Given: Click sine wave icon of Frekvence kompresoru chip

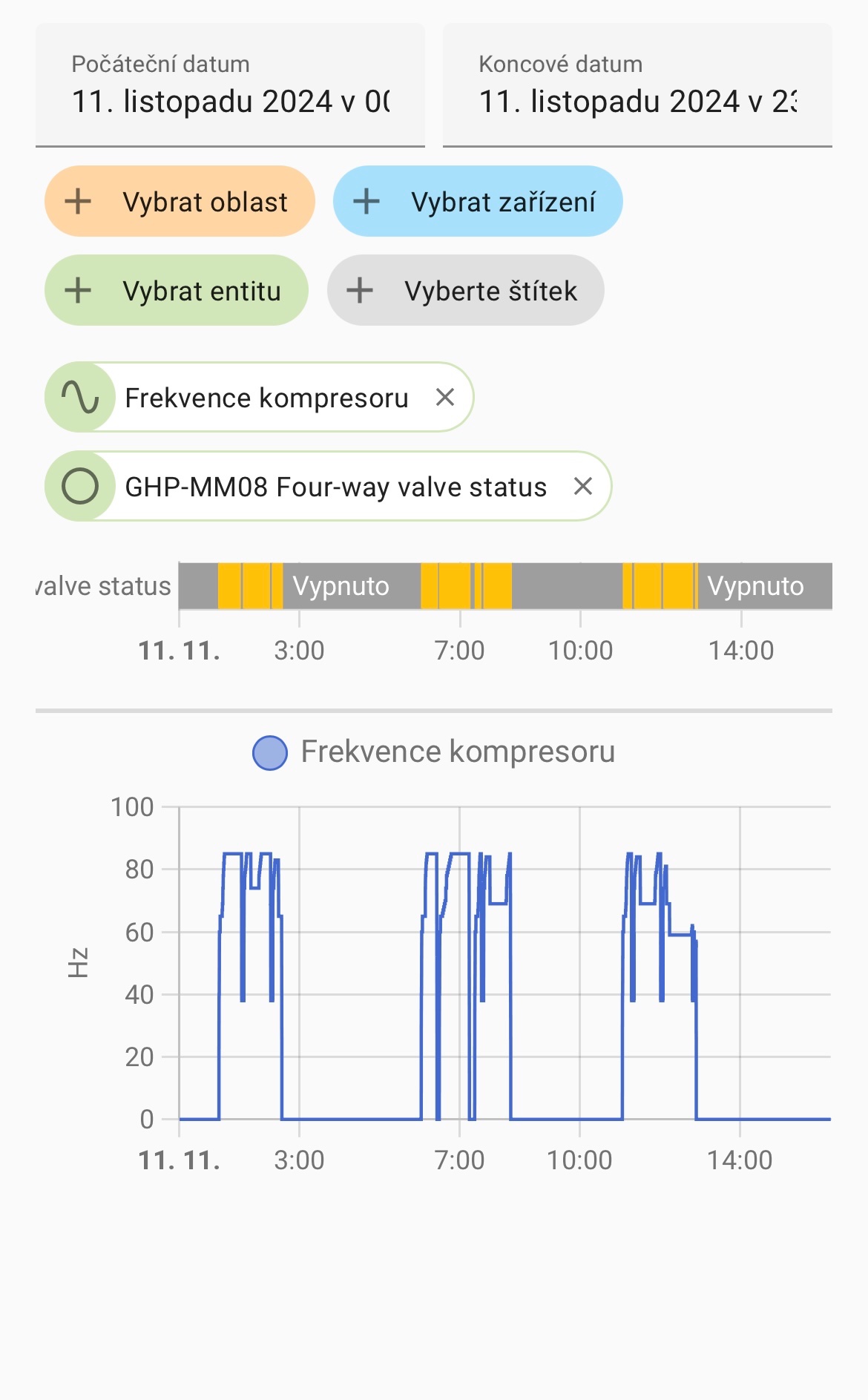Looking at the screenshot, I should [x=80, y=397].
